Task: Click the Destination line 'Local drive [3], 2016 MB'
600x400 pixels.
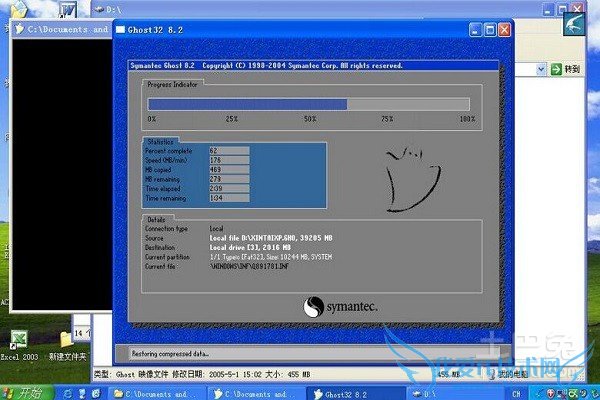Action: [x=250, y=248]
